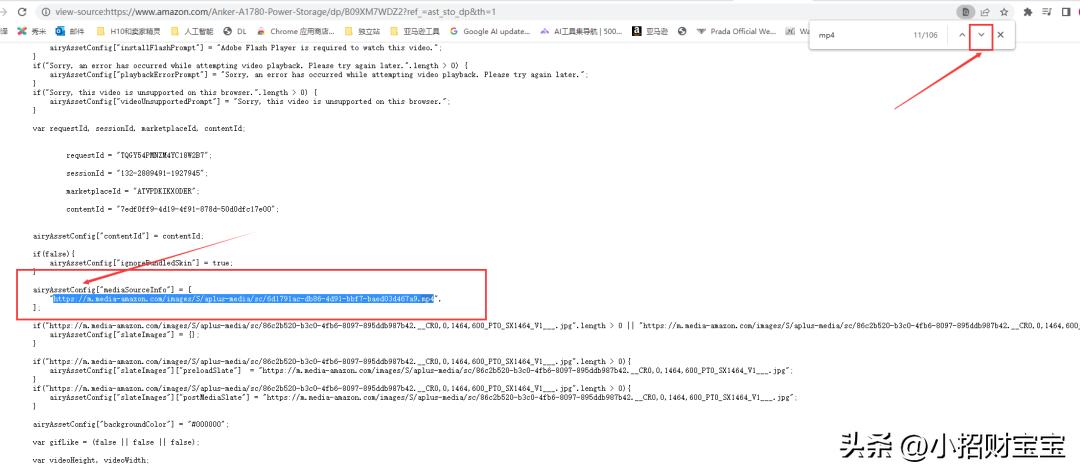This screenshot has height=474, width=1080.
Task: Click the airyAssetConfig["contentId"] = contentId line
Action: coord(118,236)
